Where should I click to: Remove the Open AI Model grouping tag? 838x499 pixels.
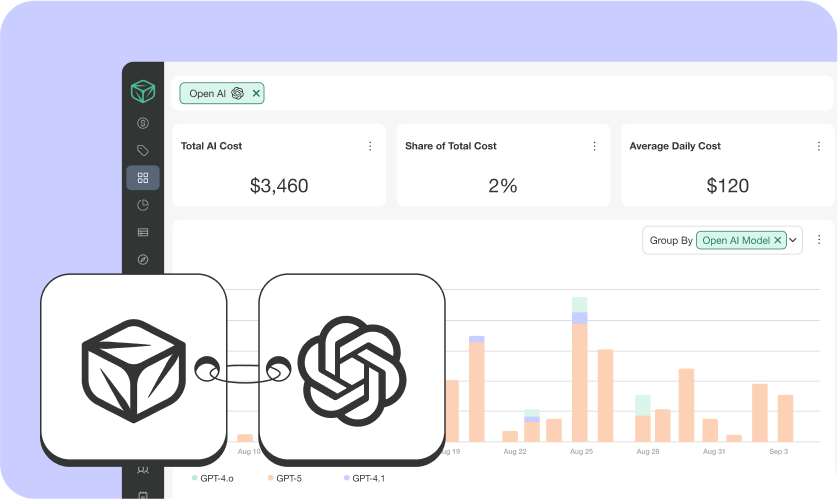[x=777, y=240]
